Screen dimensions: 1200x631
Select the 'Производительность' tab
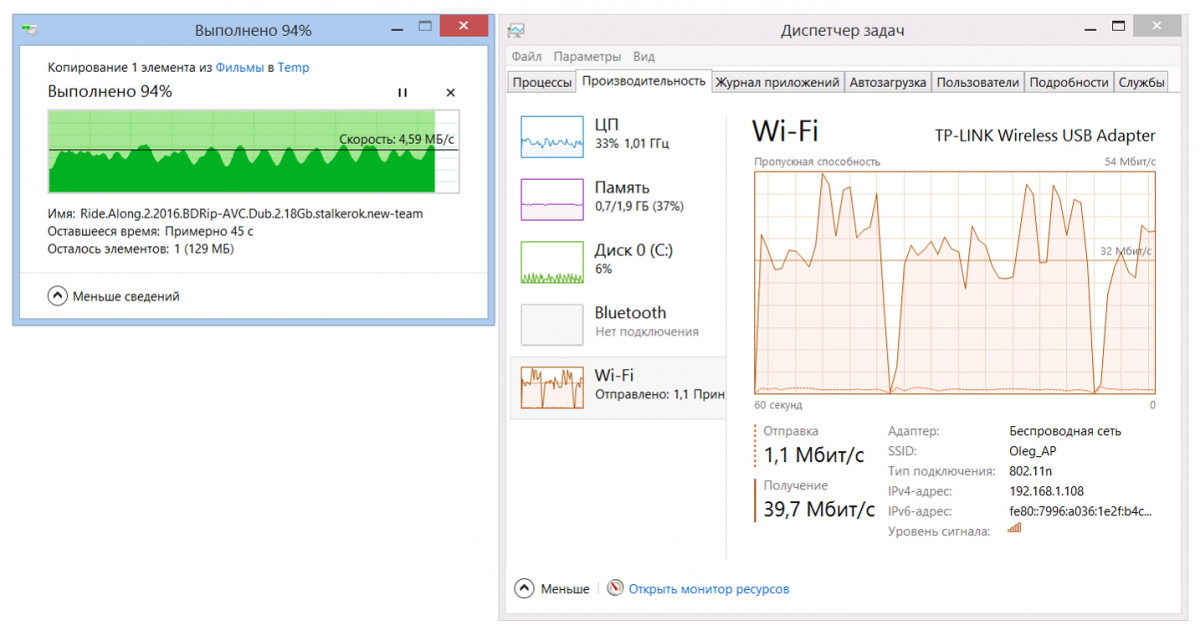point(644,82)
